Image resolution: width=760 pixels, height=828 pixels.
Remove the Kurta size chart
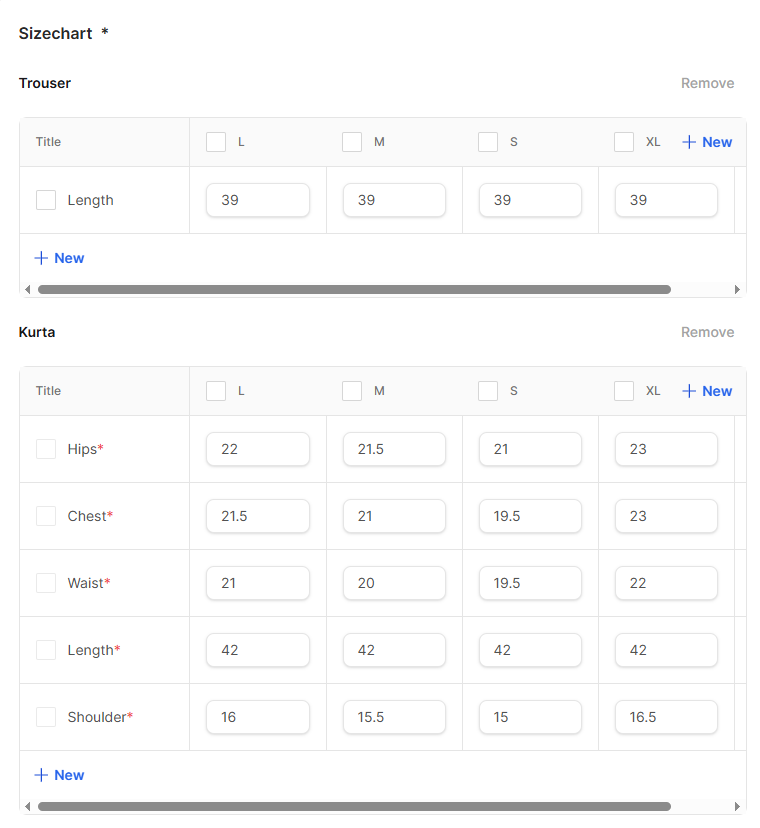707,332
